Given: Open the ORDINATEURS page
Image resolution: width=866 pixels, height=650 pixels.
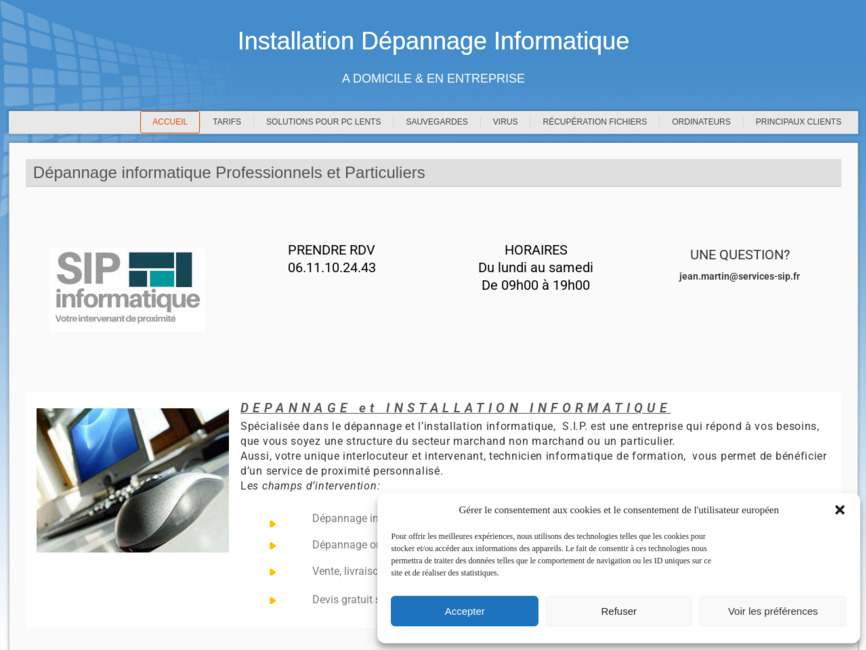Looking at the screenshot, I should (x=701, y=121).
